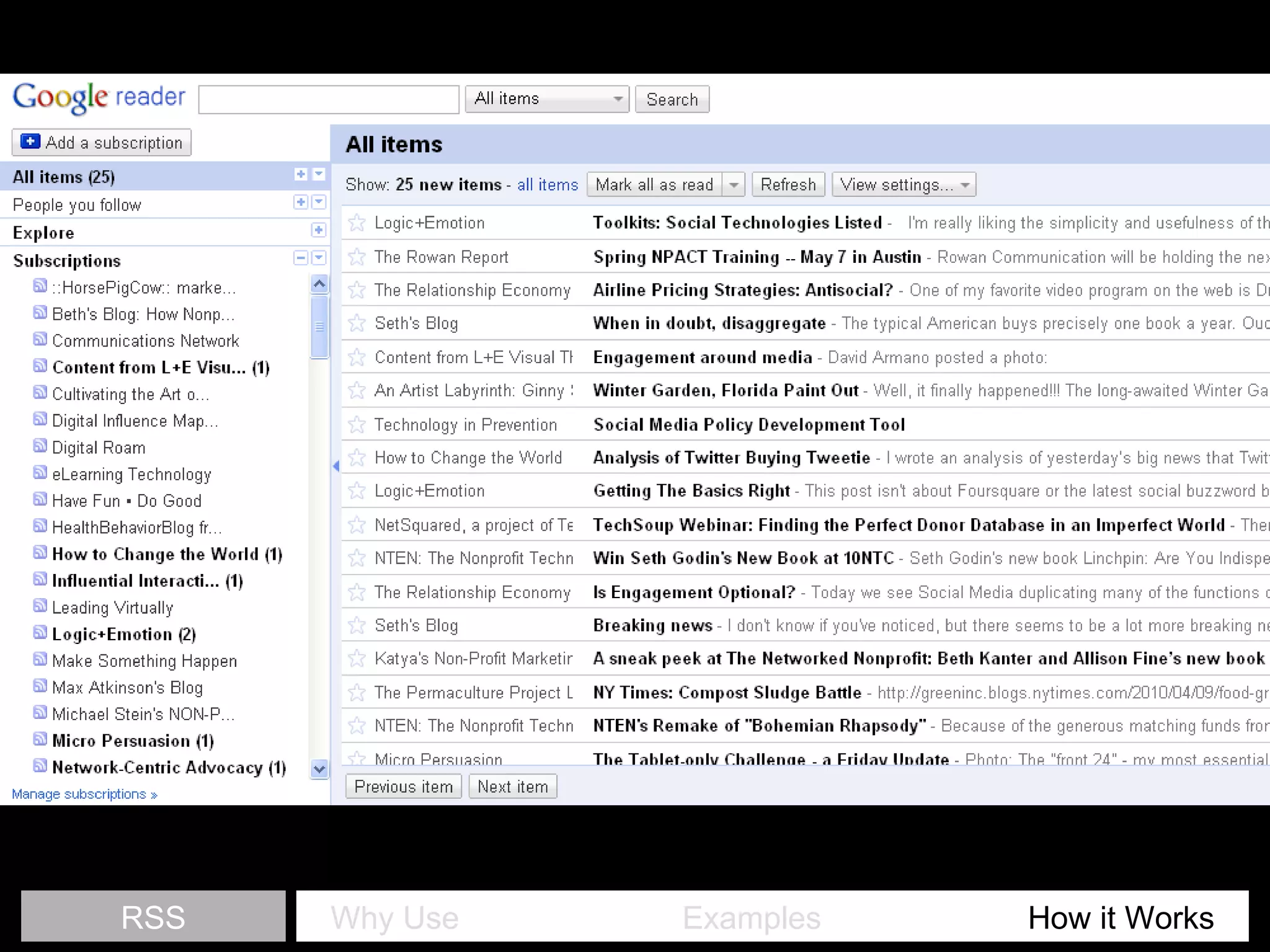Click subscriptions scrollbar up arrow
The height and width of the screenshot is (952, 1270).
click(x=319, y=284)
